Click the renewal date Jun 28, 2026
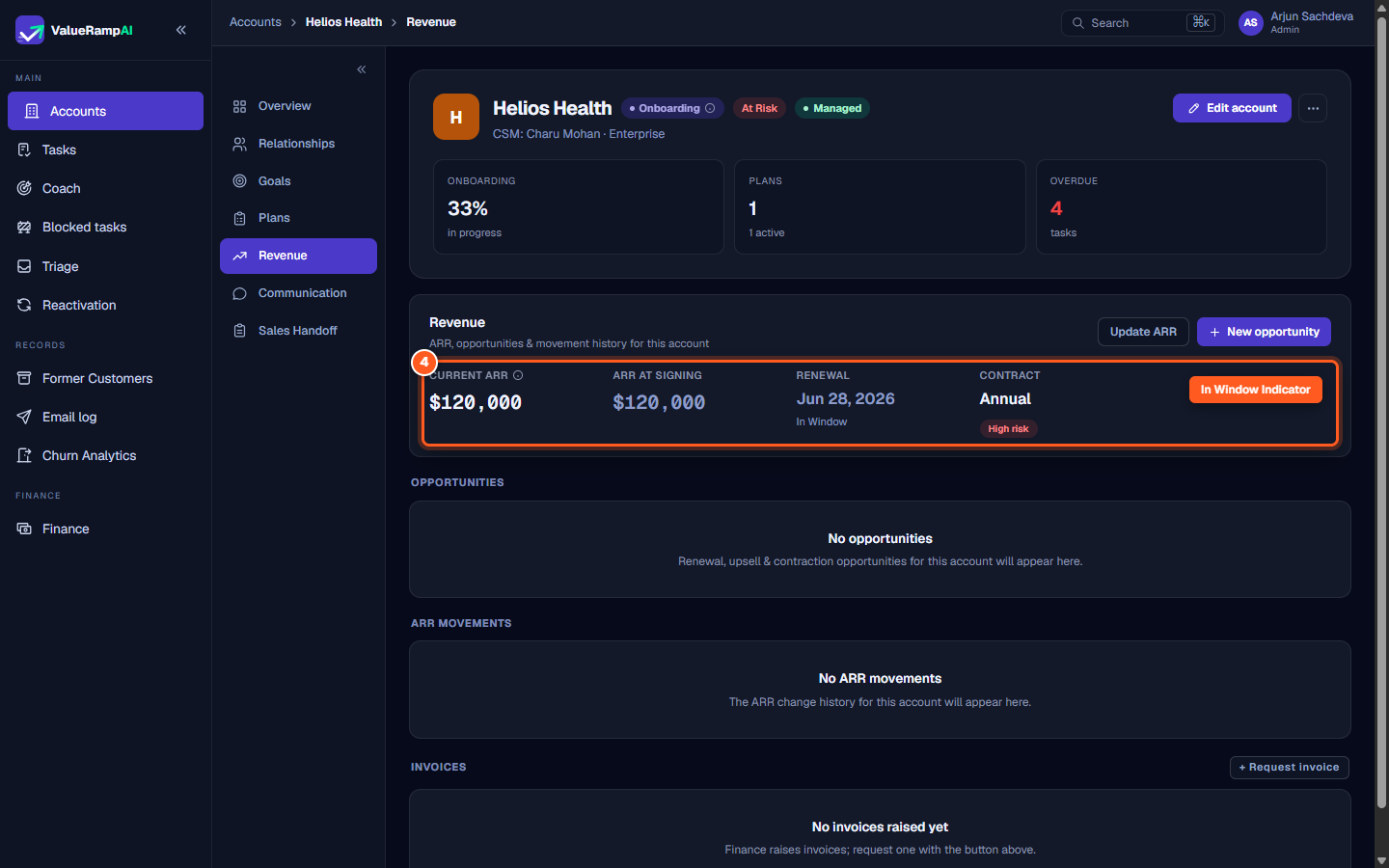The height and width of the screenshot is (868, 1389). point(845,398)
